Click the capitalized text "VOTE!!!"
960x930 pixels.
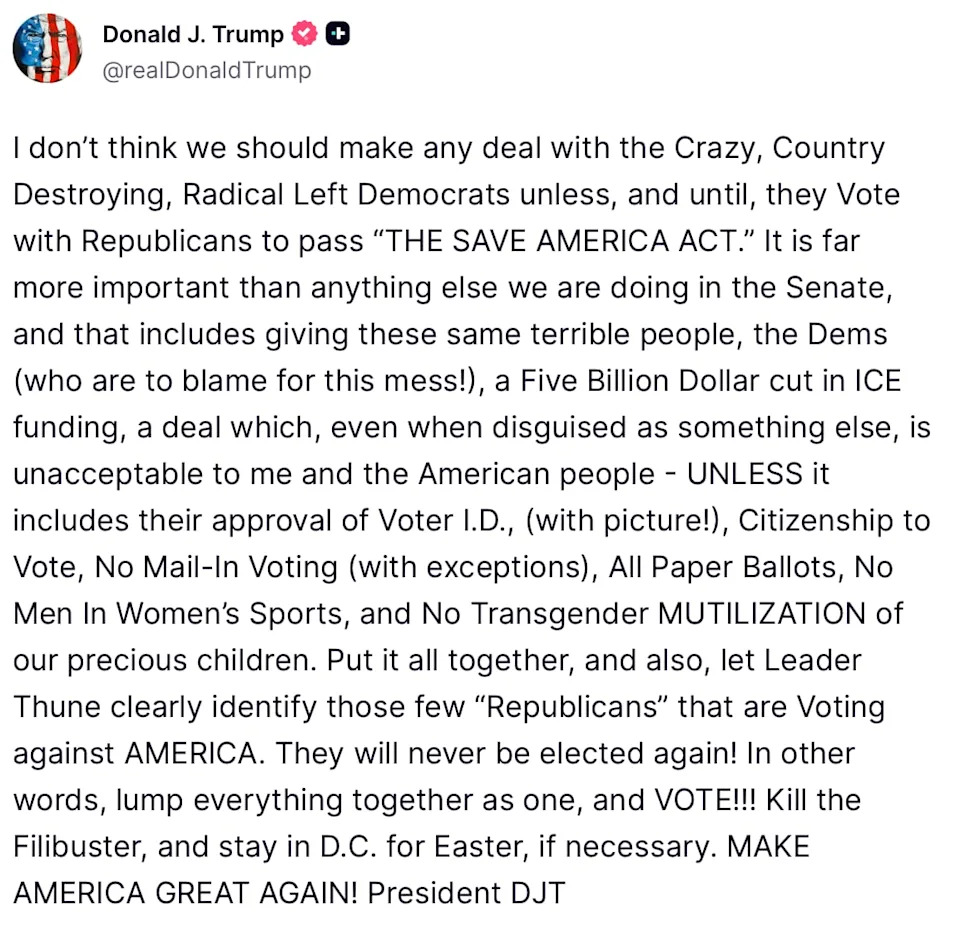click(710, 798)
